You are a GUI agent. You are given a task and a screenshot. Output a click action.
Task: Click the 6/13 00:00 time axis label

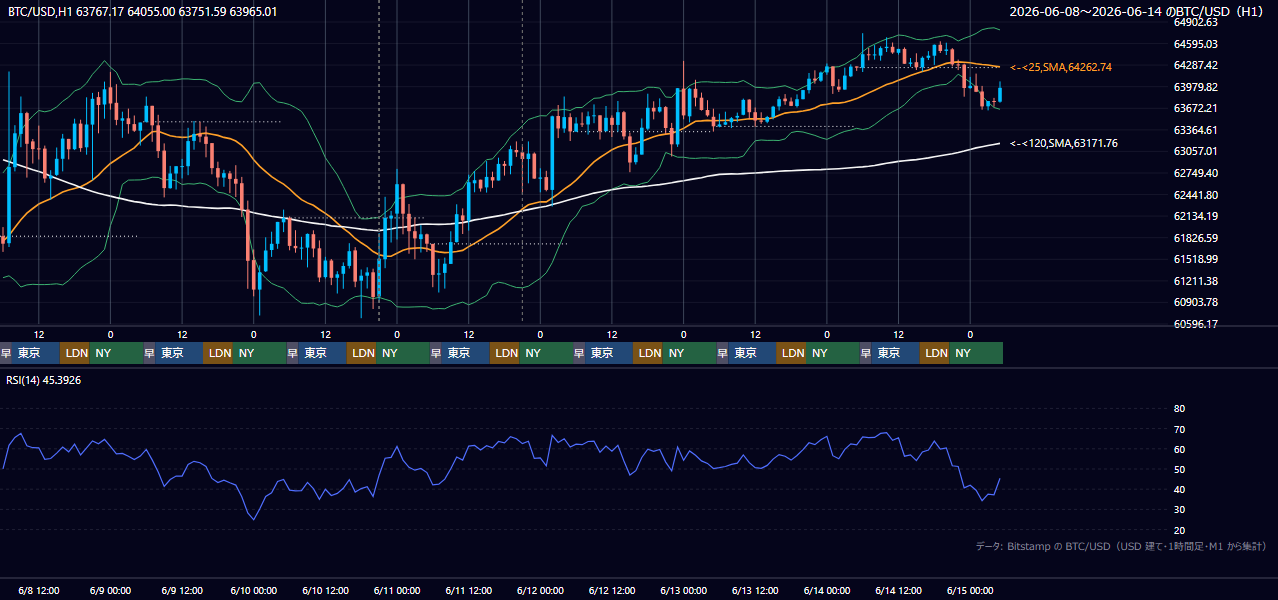pyautogui.click(x=684, y=590)
